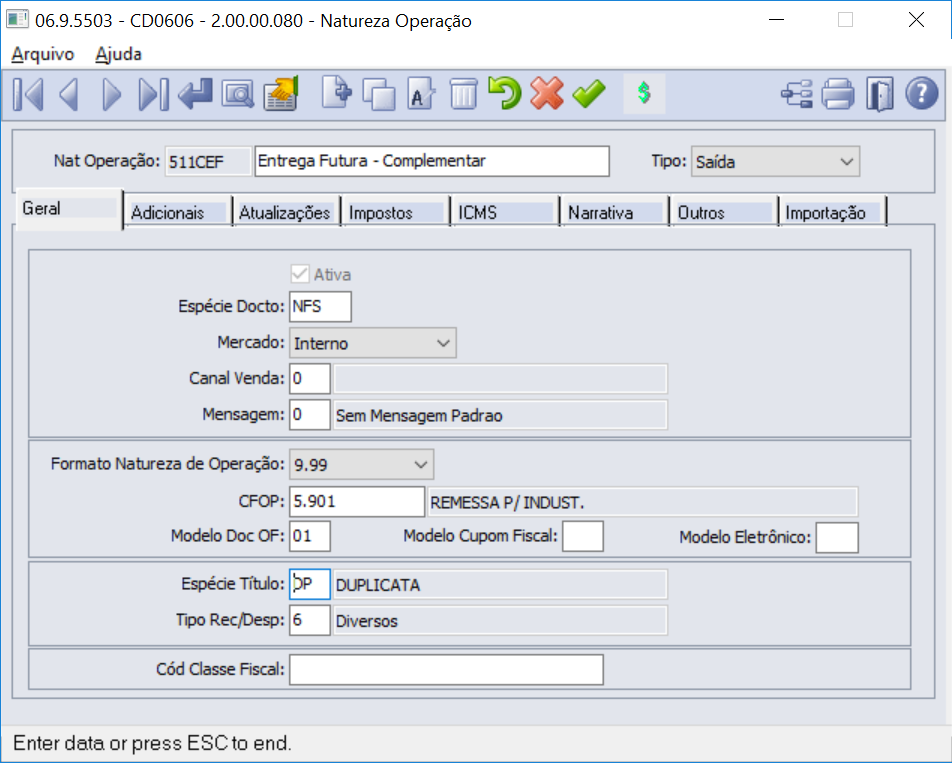Viewport: 952px width, 763px height.
Task: Open the Ajuda menu
Action: (x=118, y=54)
